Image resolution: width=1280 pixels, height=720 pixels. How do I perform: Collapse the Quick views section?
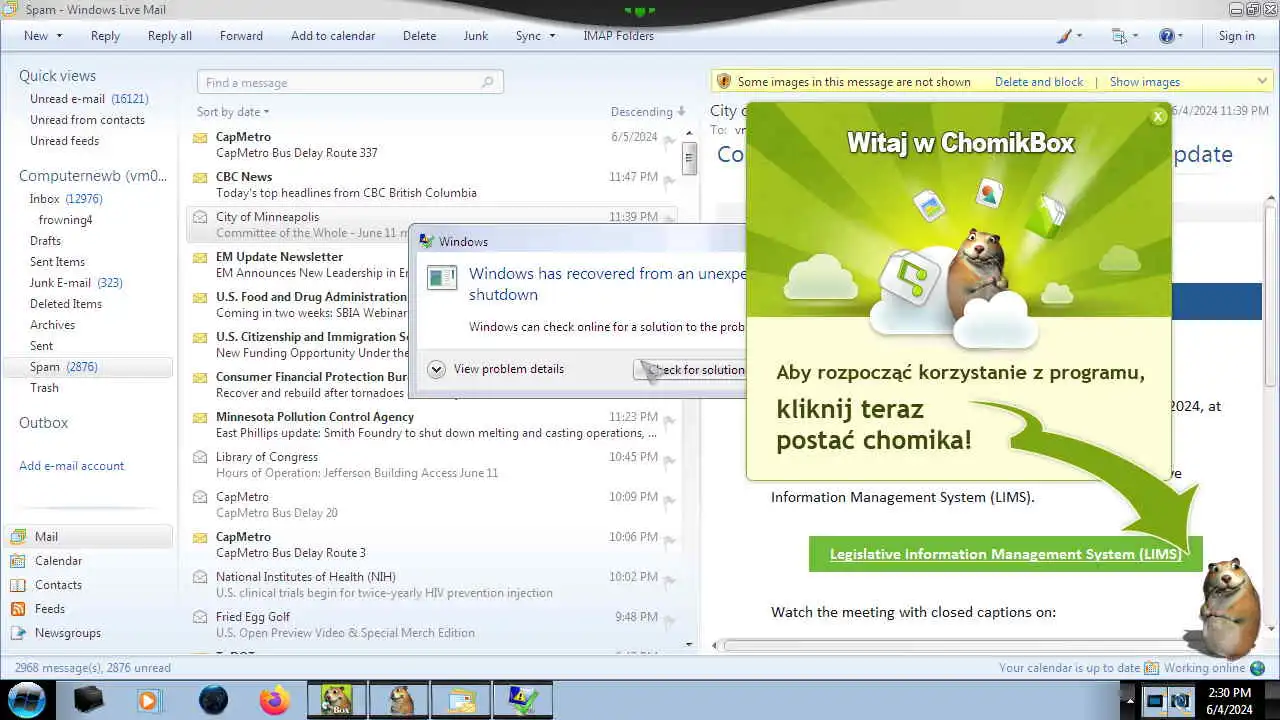tap(57, 76)
